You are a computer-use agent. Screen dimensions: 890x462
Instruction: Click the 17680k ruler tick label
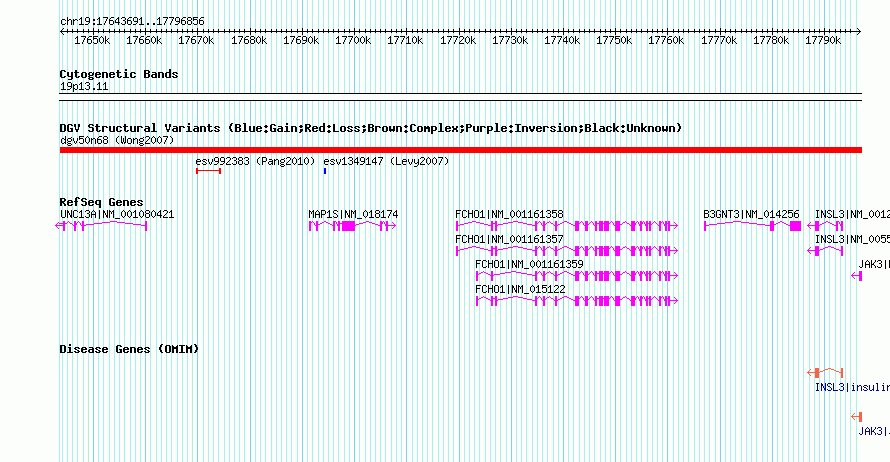pyautogui.click(x=249, y=40)
